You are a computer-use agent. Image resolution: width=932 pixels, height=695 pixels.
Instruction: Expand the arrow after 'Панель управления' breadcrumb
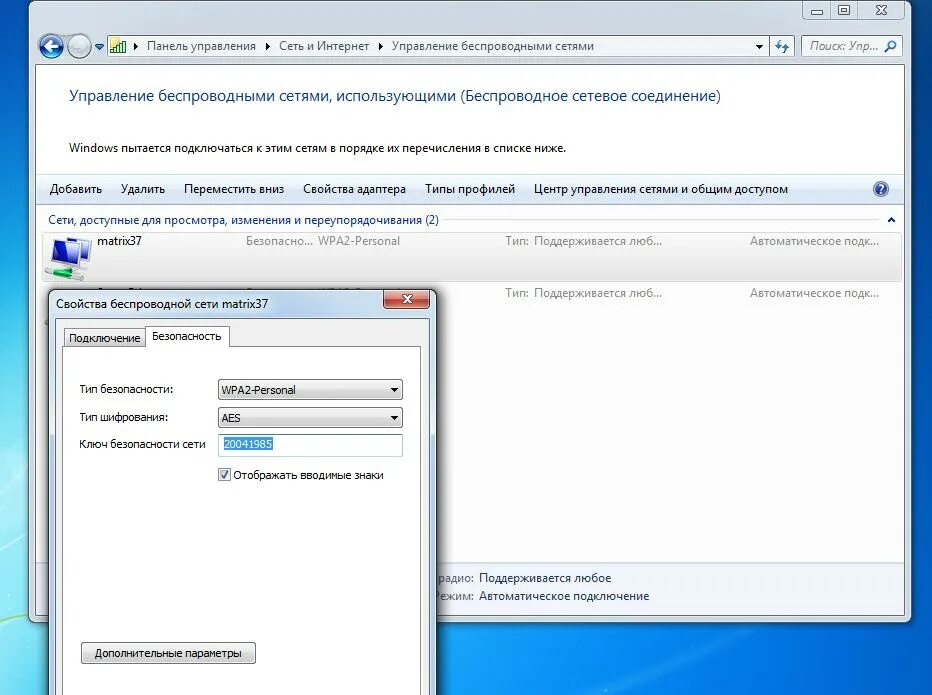(267, 46)
